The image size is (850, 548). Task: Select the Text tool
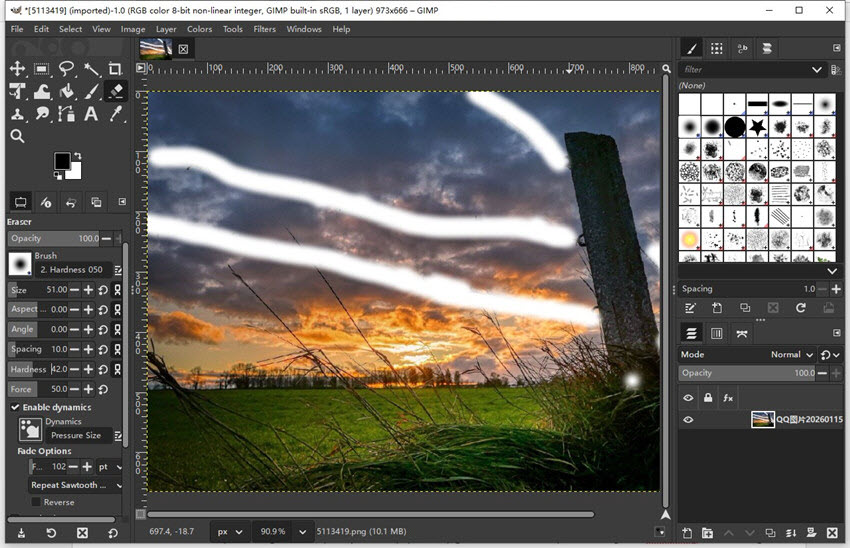[91, 114]
